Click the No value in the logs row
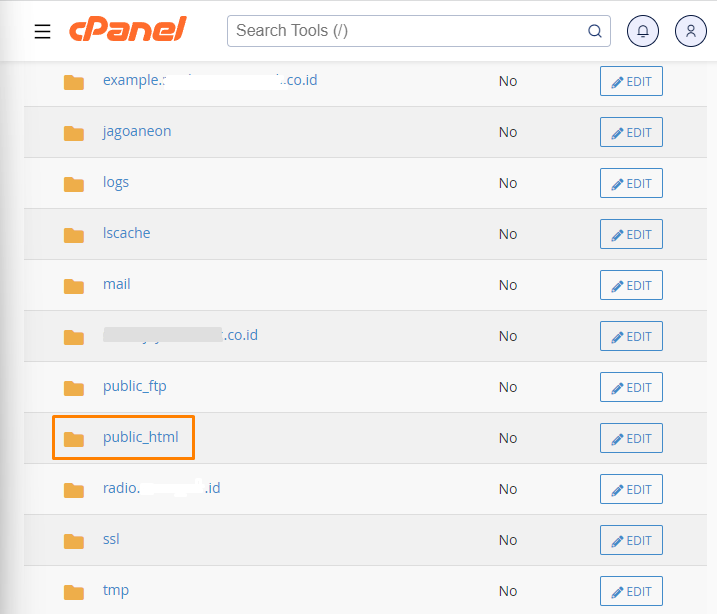 (x=508, y=183)
